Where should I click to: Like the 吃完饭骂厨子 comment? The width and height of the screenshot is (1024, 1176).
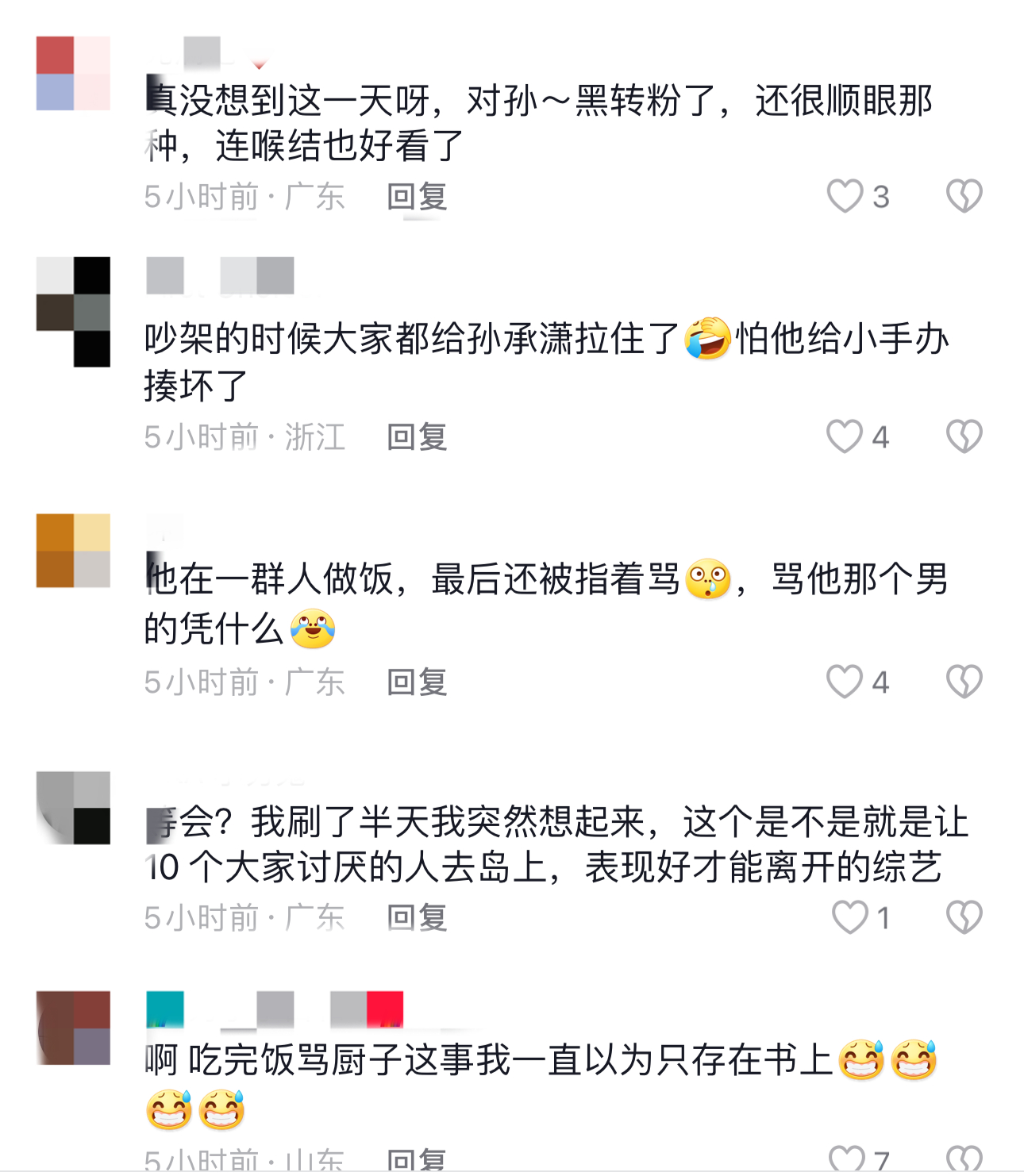(x=847, y=1159)
